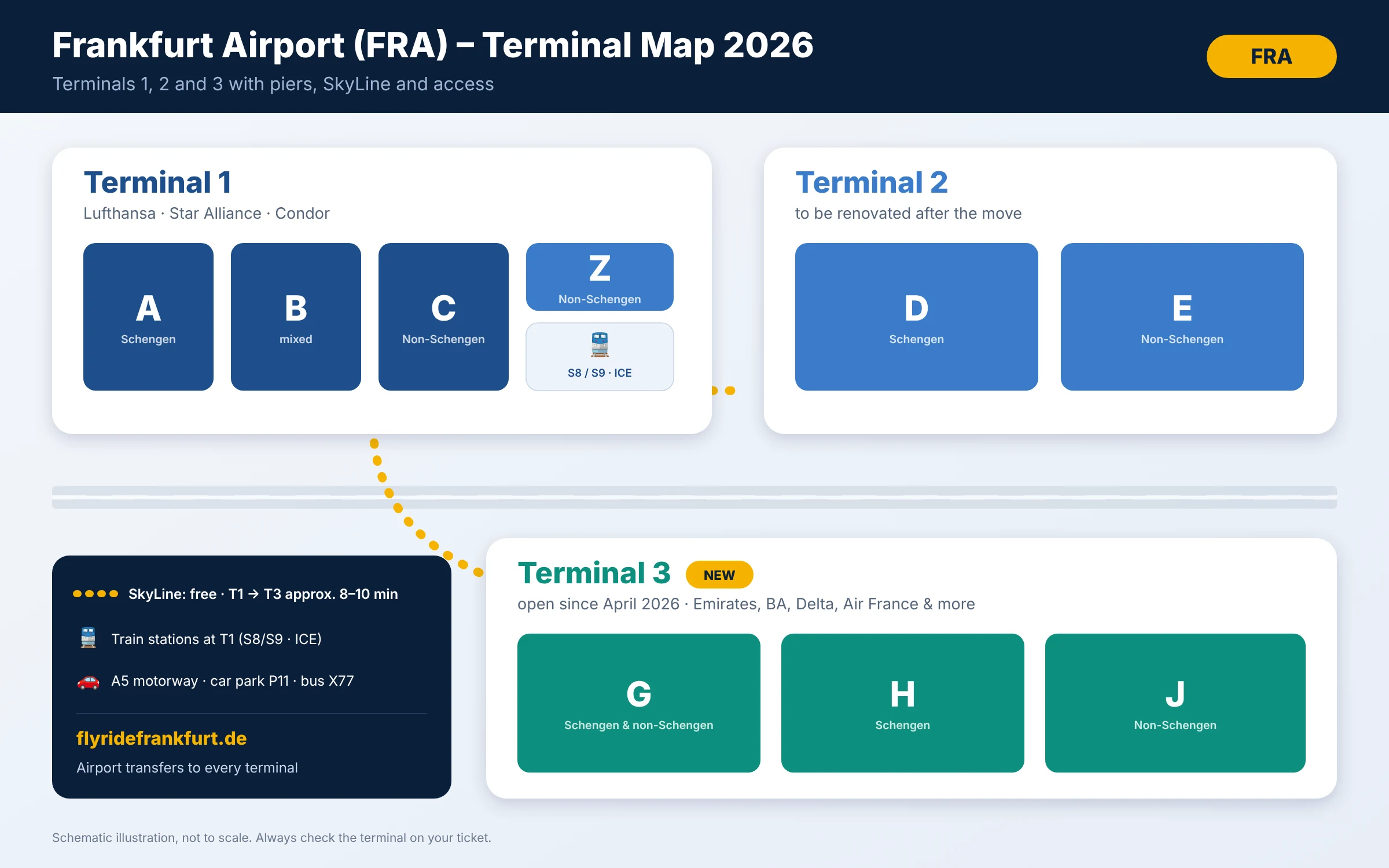Click the Terminal 1 heading

click(158, 182)
